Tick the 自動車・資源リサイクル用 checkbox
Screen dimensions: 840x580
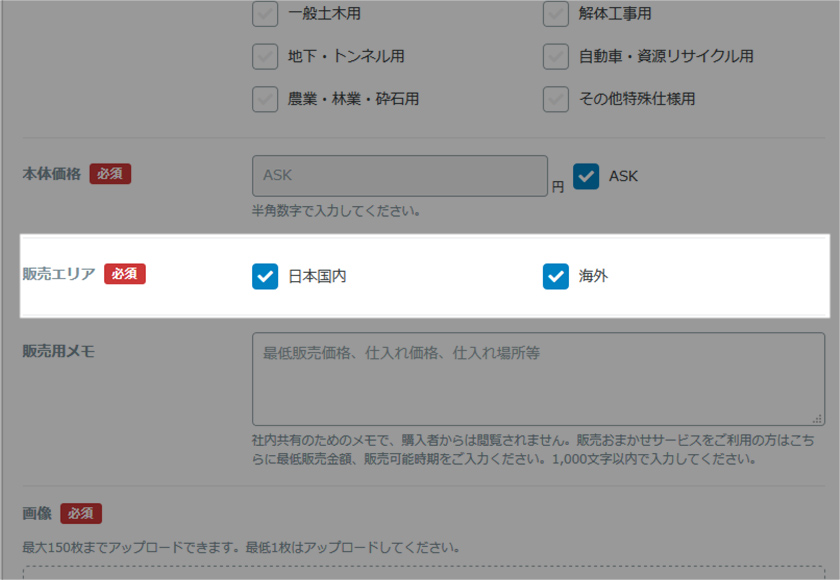coord(556,56)
